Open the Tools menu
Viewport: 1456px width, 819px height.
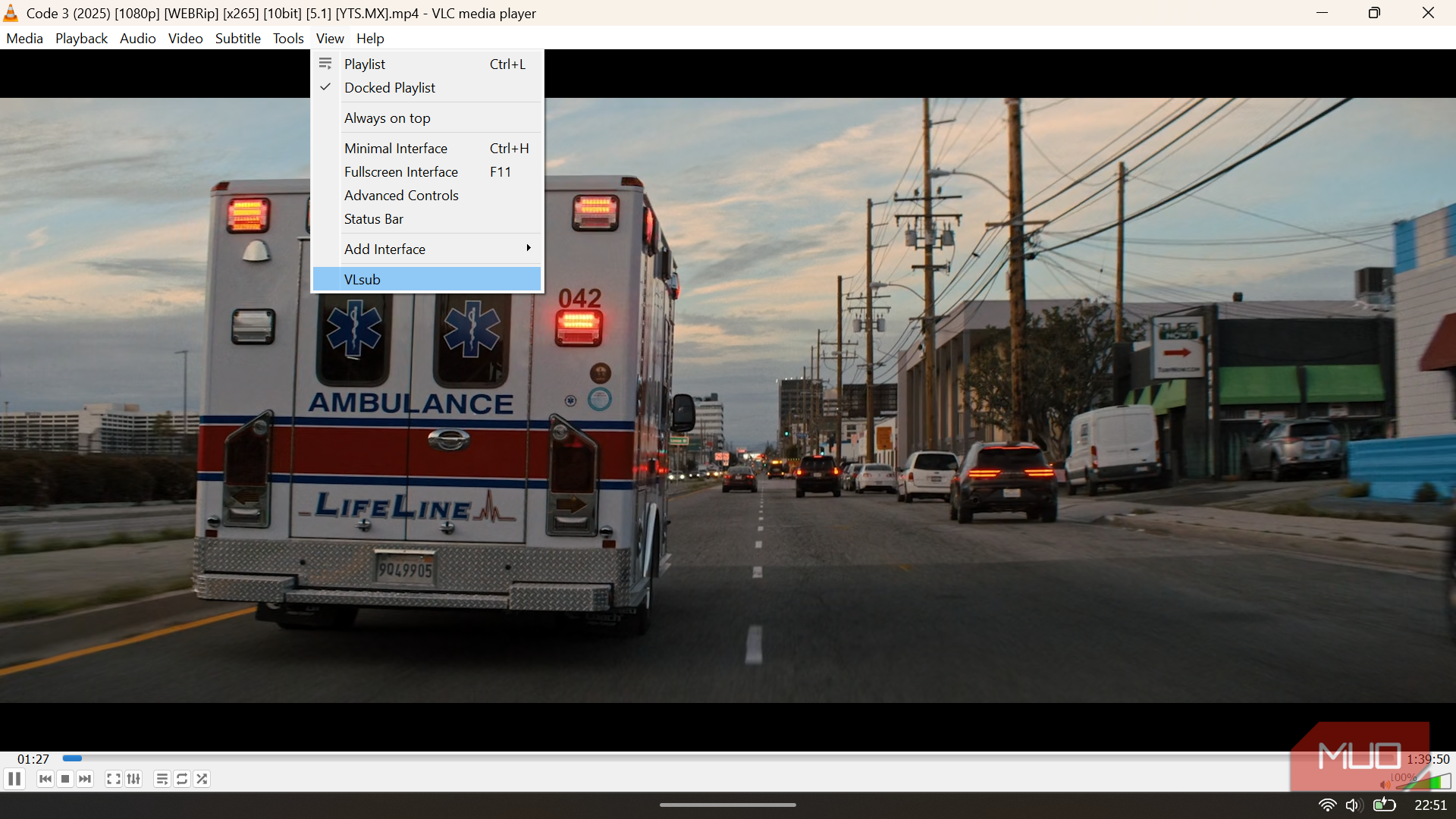(288, 38)
